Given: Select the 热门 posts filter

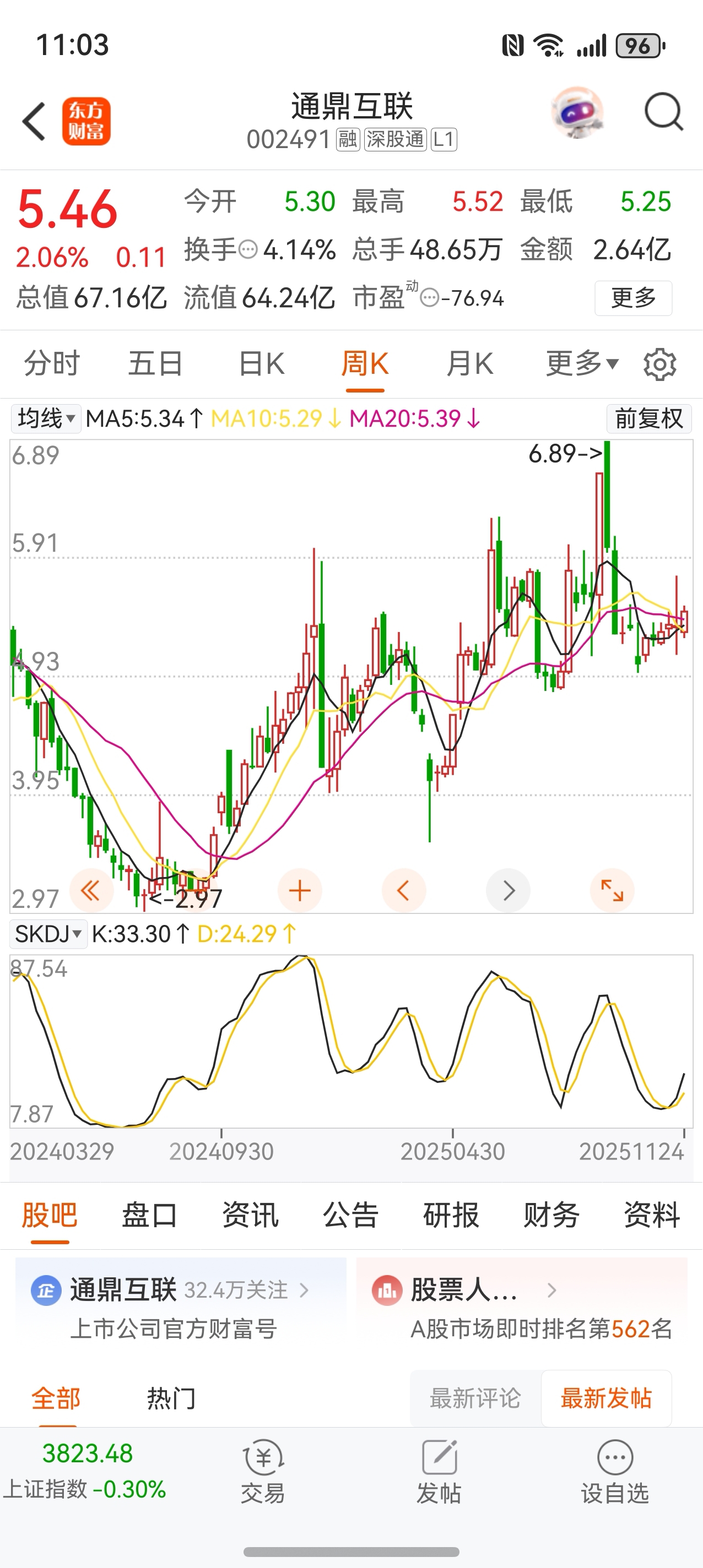Looking at the screenshot, I should click(171, 1398).
